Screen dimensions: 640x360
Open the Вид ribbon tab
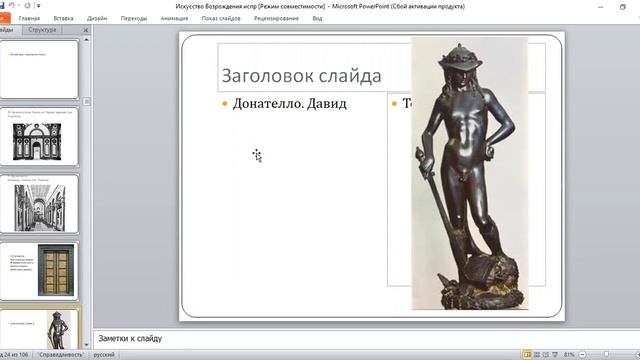(x=317, y=18)
